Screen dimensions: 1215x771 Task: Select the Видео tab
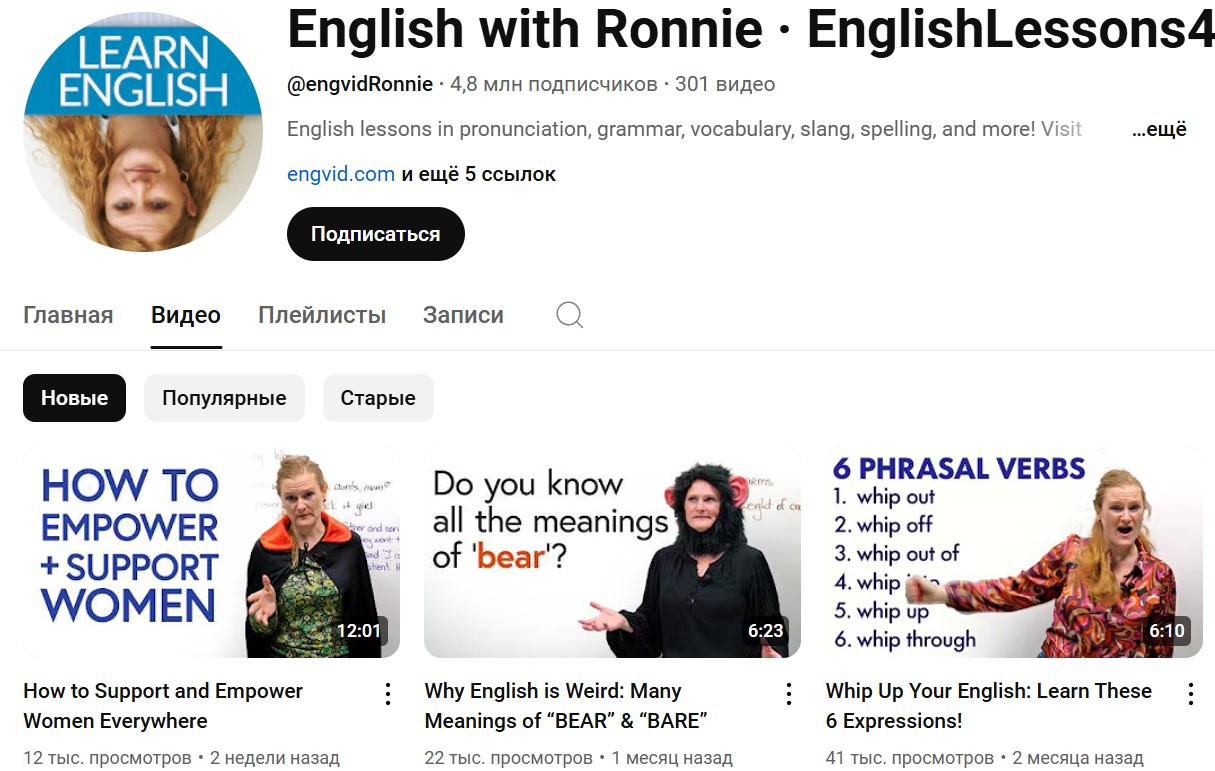[x=186, y=315]
